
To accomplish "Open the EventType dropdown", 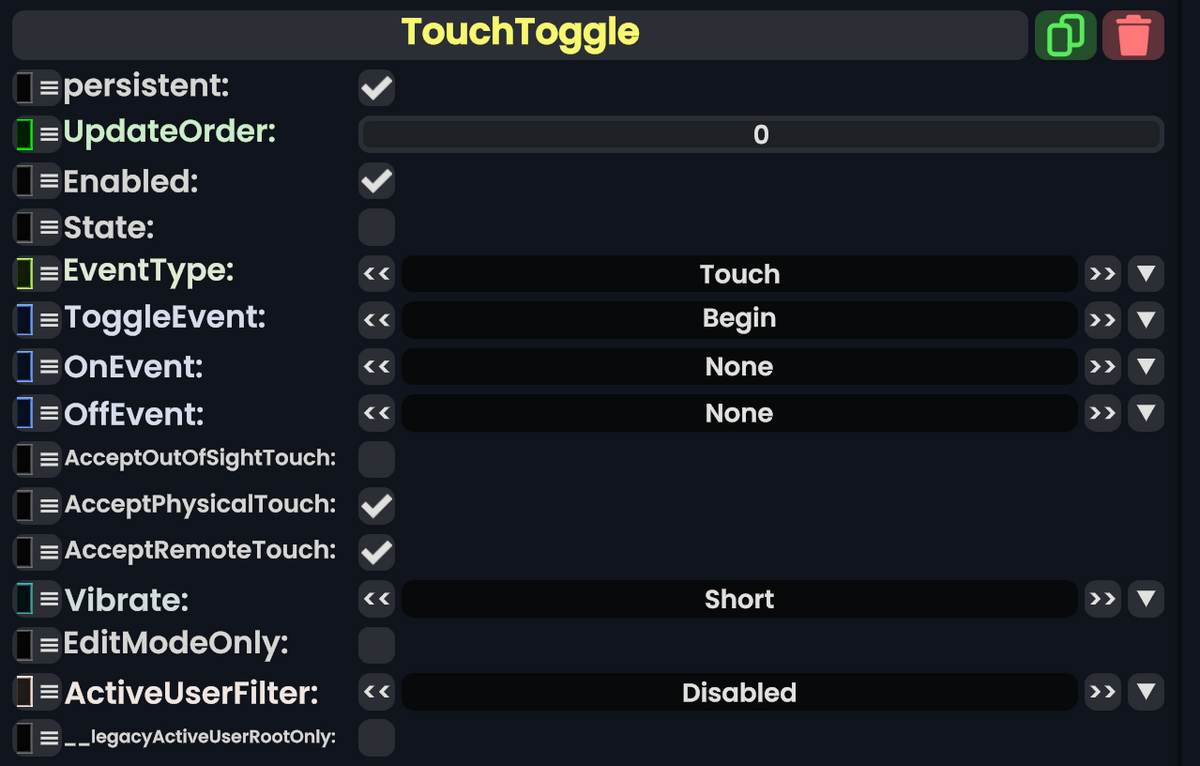I will [1146, 273].
